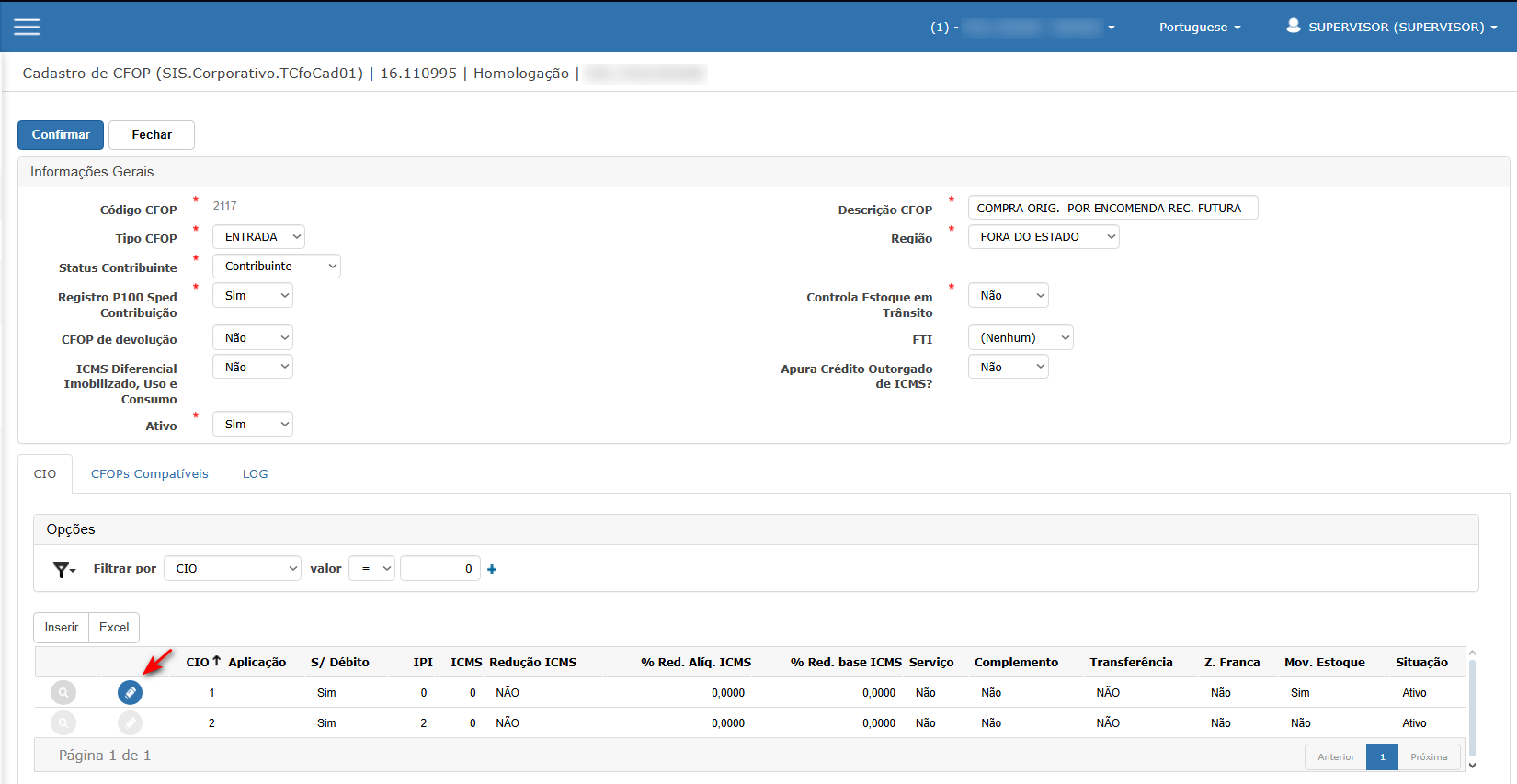Click Ativo status in CIO 2 row
The width and height of the screenshot is (1517, 784).
tap(1415, 723)
